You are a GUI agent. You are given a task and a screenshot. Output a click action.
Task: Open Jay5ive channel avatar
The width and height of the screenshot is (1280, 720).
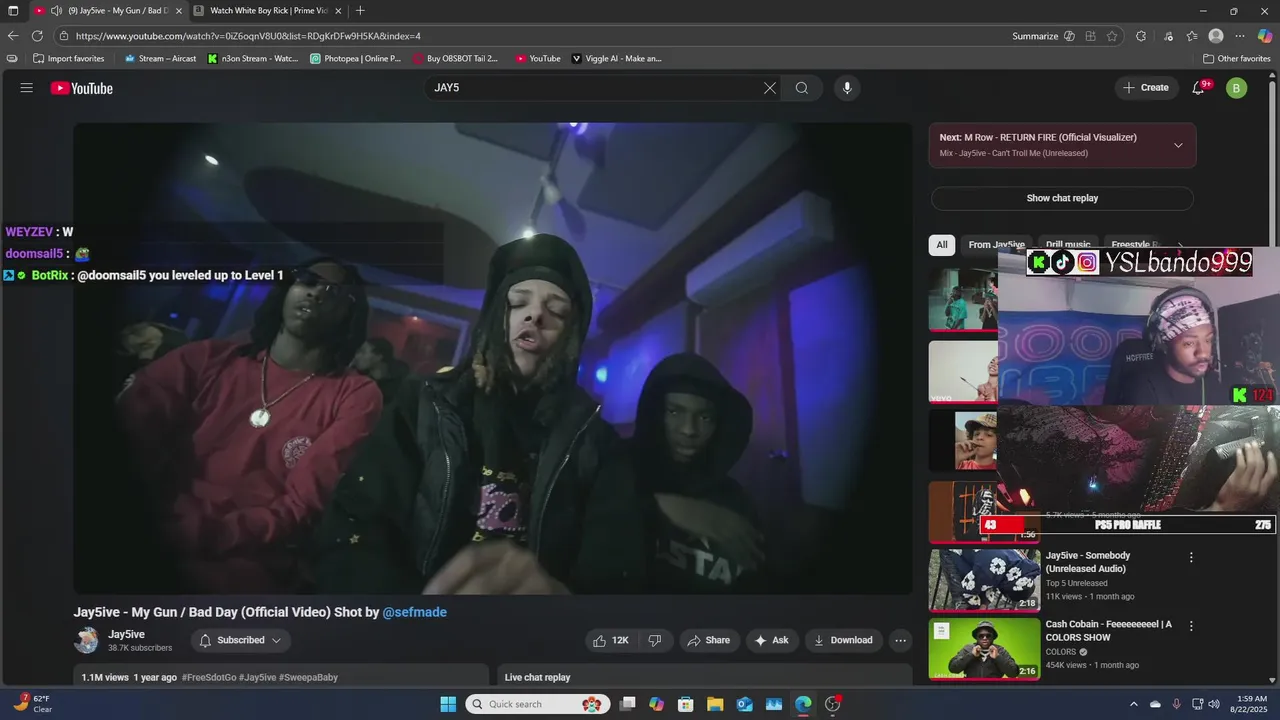point(87,640)
